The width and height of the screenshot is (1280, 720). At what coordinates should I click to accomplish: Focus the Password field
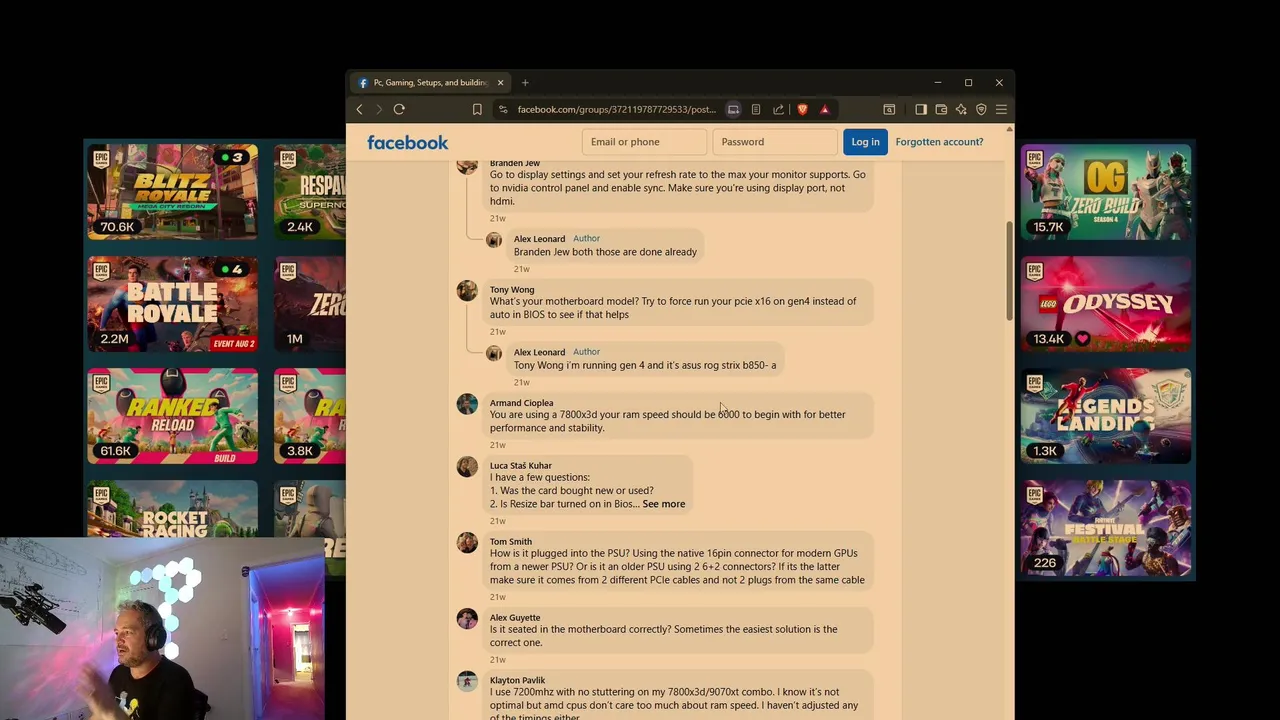pos(774,142)
